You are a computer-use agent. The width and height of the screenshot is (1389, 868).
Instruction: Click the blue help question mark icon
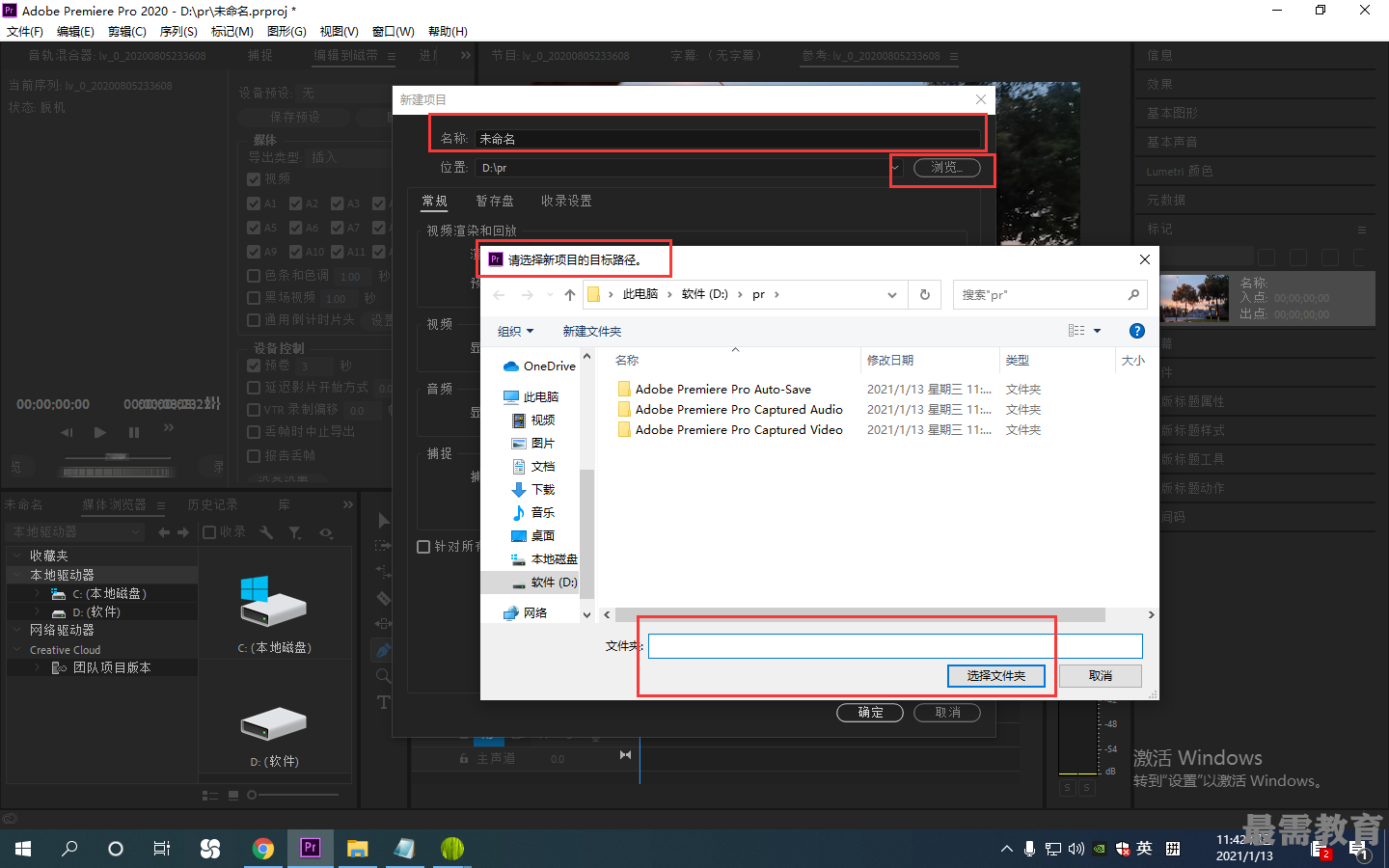[x=1137, y=331]
